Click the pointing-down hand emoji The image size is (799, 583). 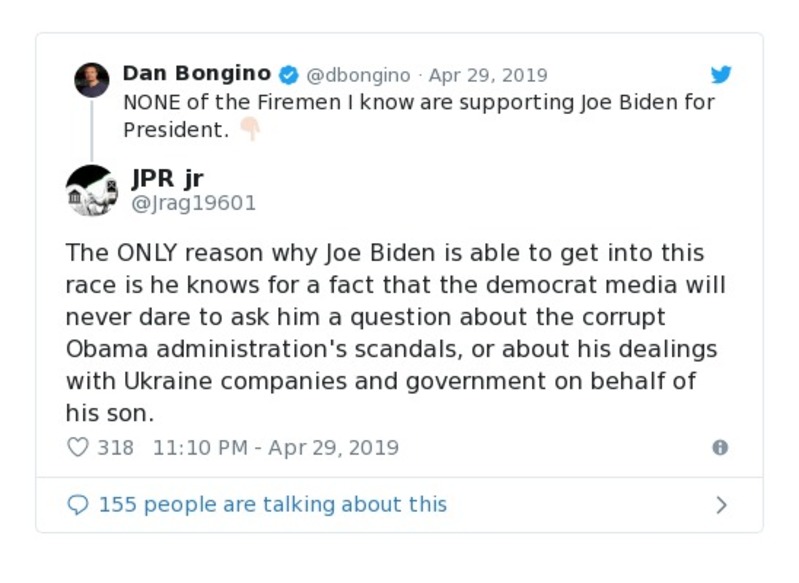249,129
